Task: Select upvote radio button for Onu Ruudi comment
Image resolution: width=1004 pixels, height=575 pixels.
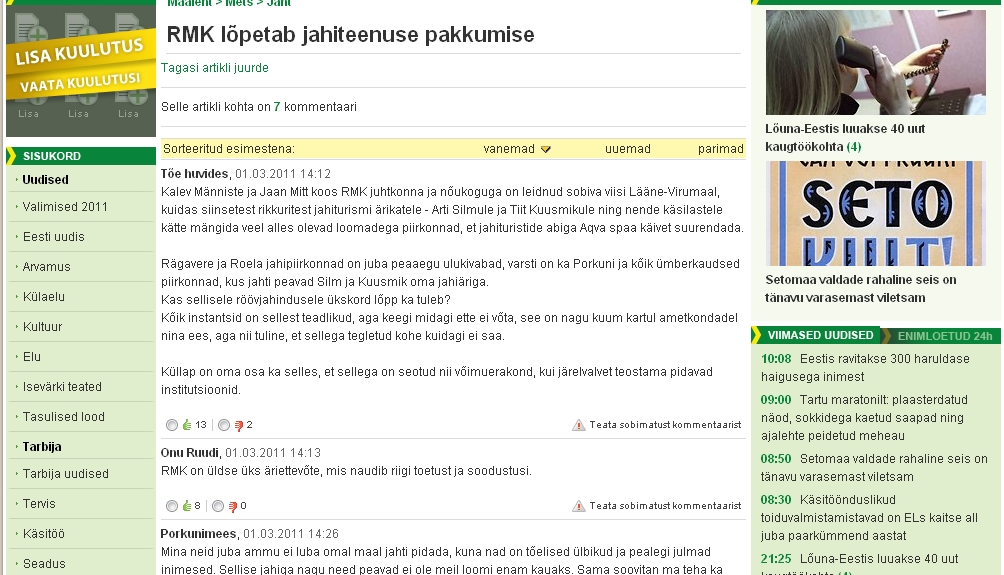Action: pyautogui.click(x=172, y=506)
